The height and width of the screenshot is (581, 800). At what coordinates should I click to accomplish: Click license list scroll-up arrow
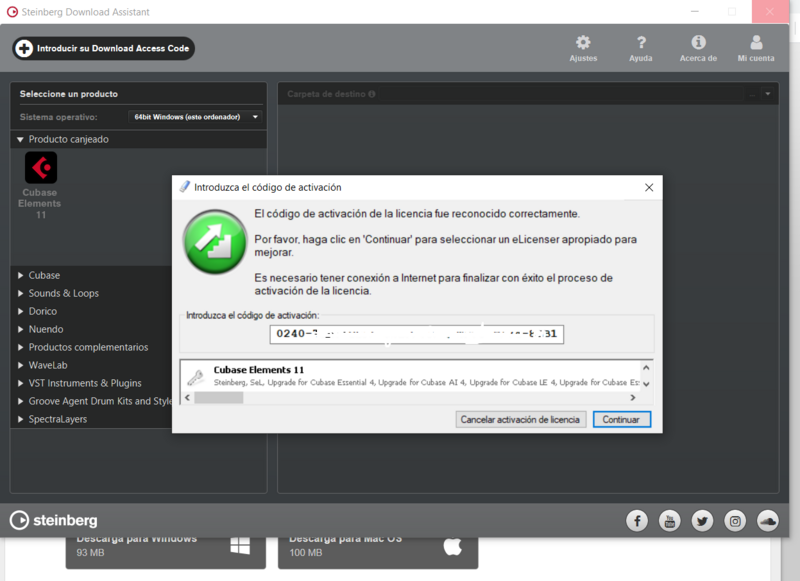[x=646, y=368]
